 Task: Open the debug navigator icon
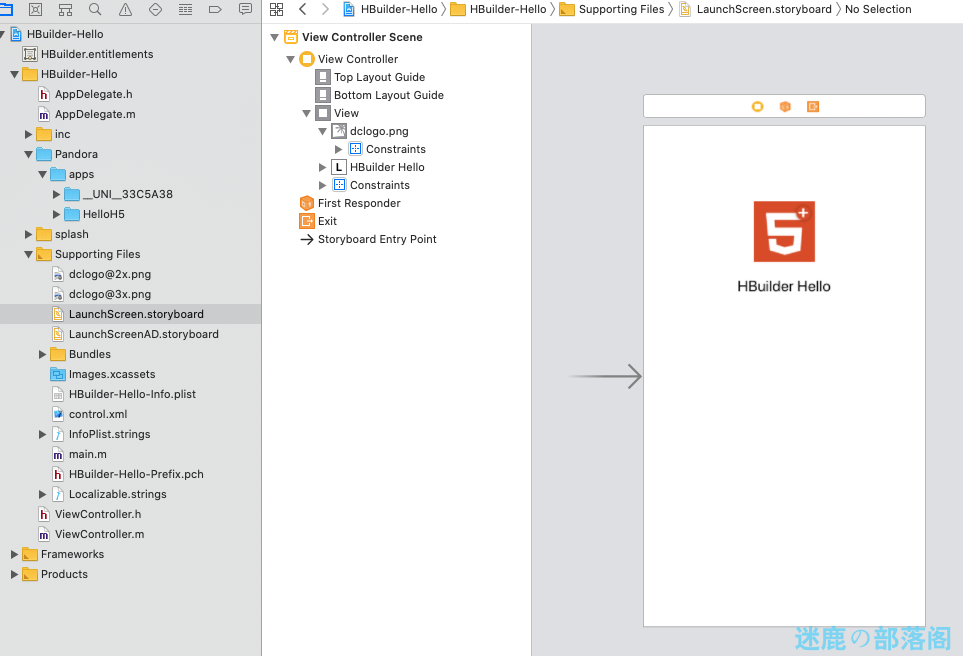185,9
